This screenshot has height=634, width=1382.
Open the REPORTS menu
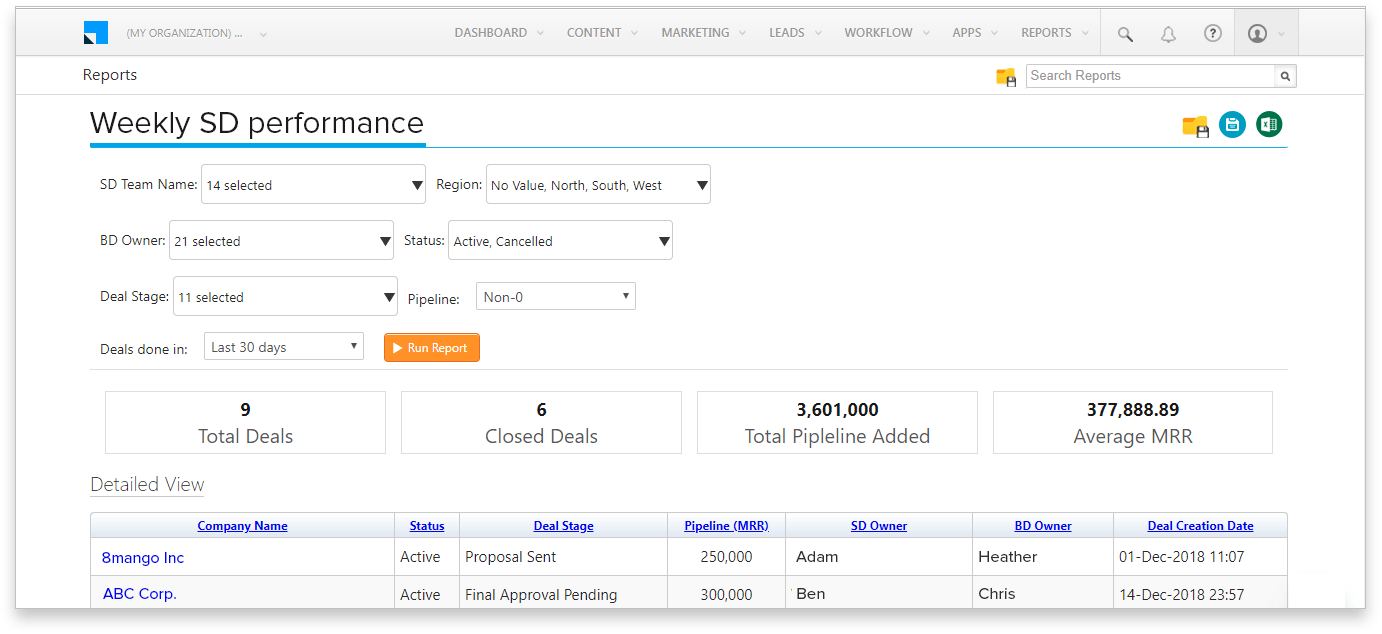pyautogui.click(x=1046, y=32)
